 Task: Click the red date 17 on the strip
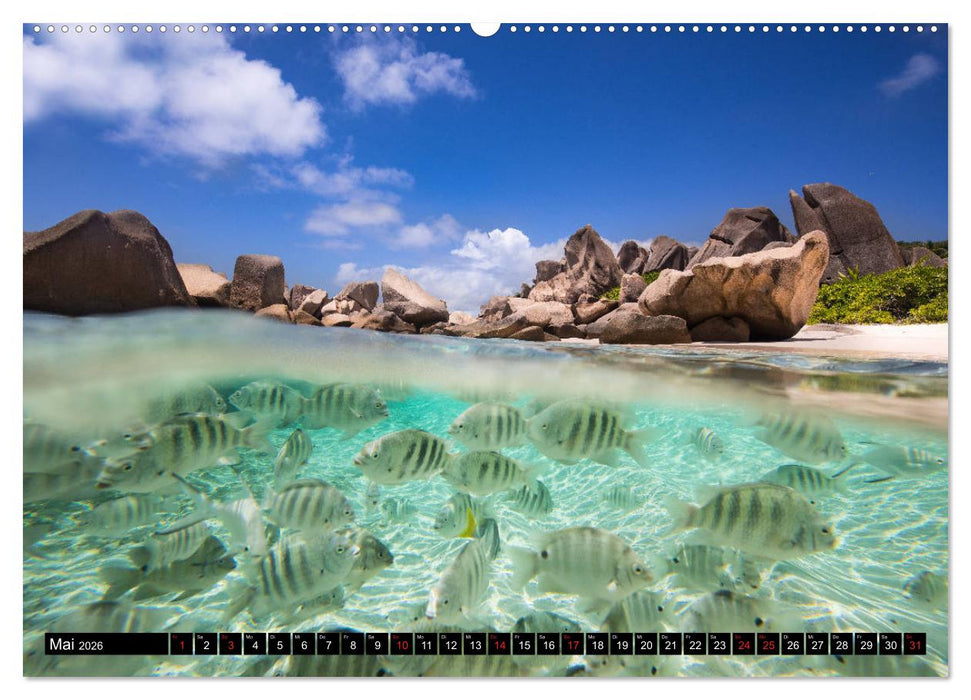click(574, 646)
